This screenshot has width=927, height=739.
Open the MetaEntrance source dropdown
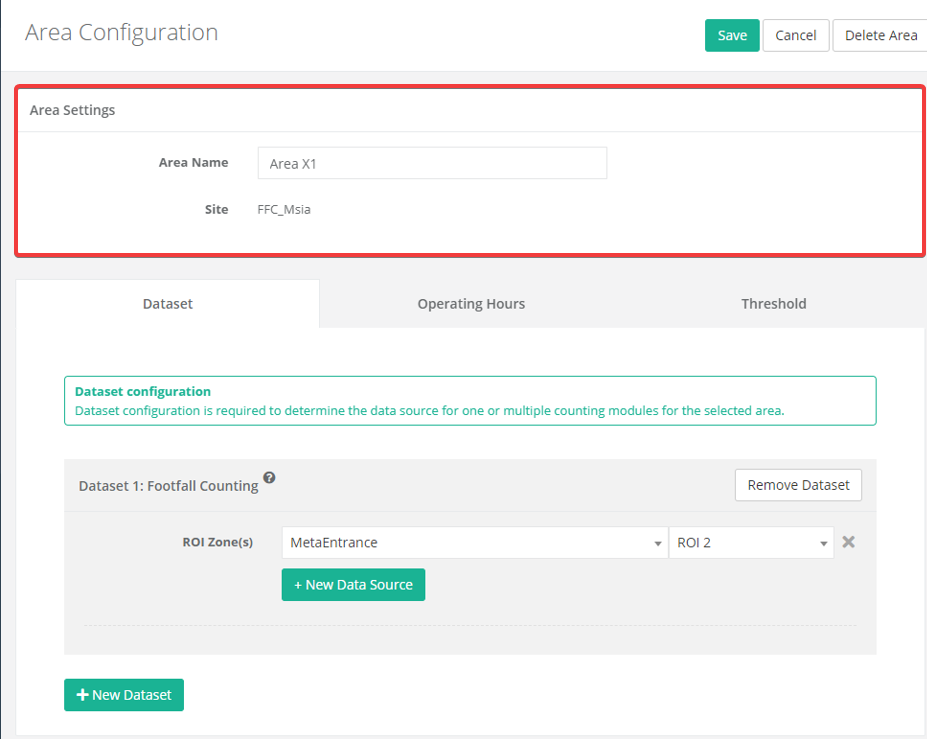(x=474, y=543)
